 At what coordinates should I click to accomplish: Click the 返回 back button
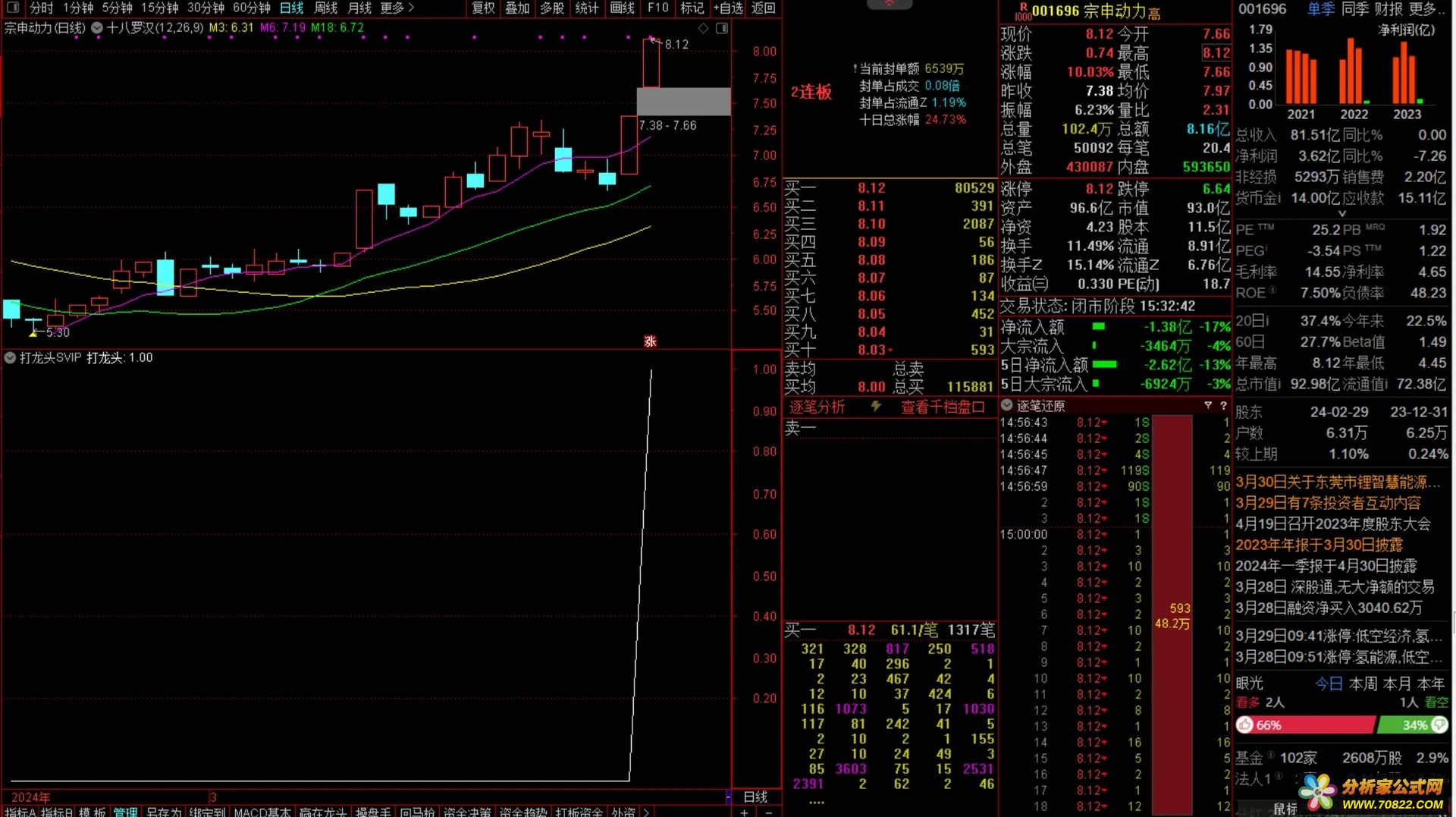[764, 8]
